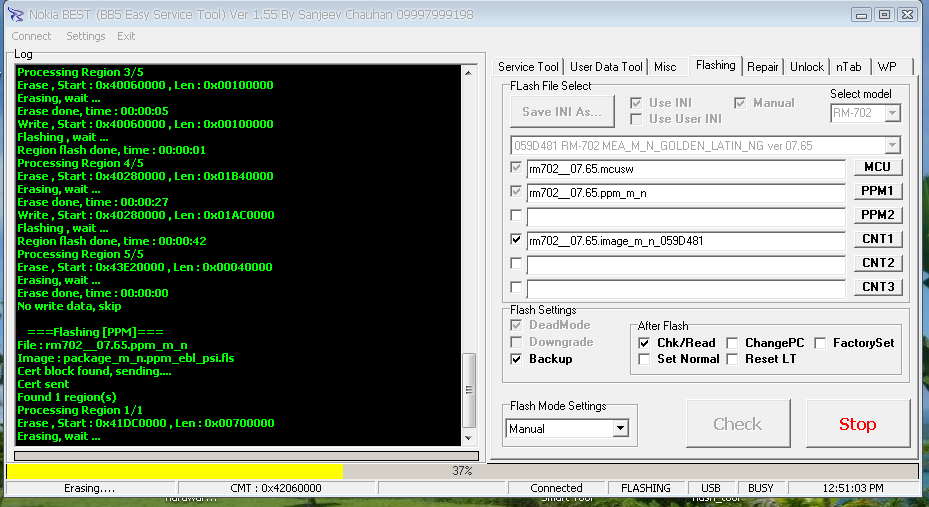Screen dimensions: 929x507
Task: Open the product code variant dropdown
Action: click(892, 146)
